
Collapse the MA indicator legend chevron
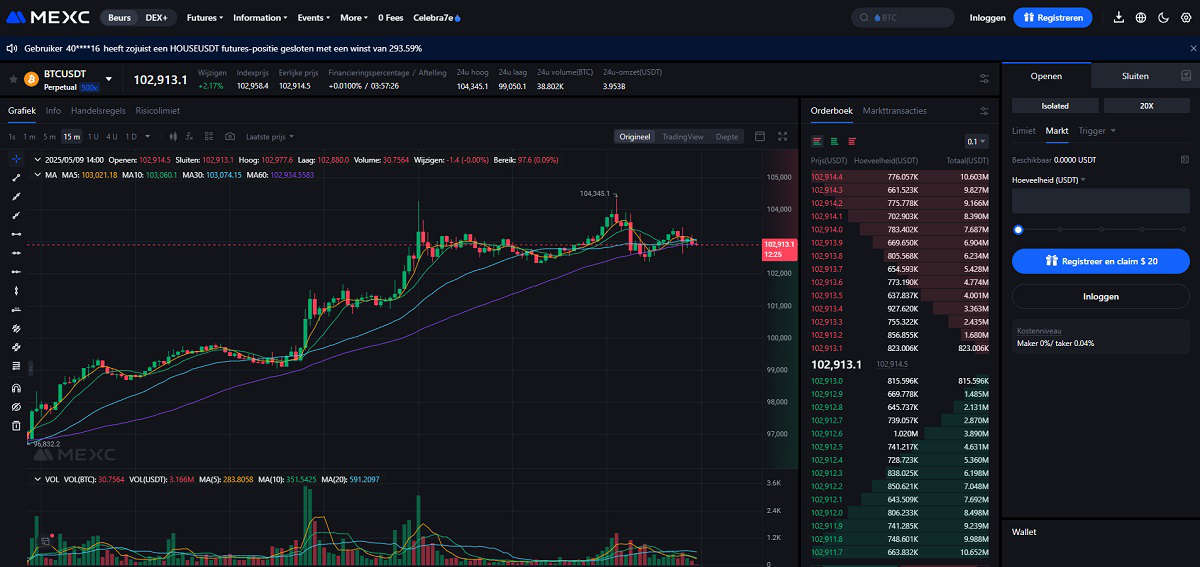point(37,175)
